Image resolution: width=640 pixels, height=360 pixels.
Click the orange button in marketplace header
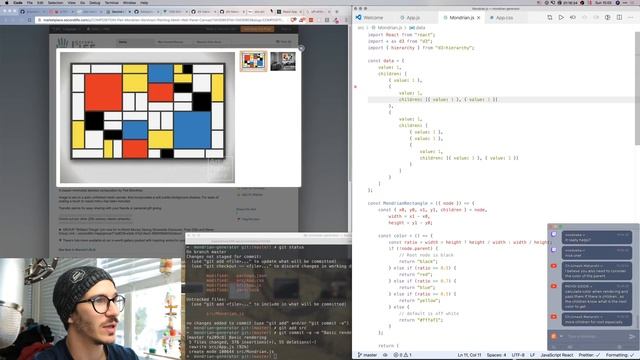pyautogui.click(x=257, y=29)
